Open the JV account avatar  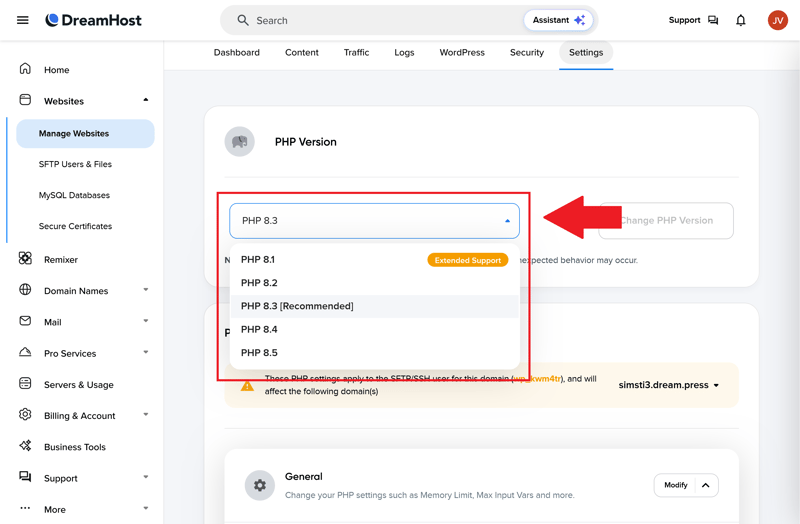click(x=778, y=20)
